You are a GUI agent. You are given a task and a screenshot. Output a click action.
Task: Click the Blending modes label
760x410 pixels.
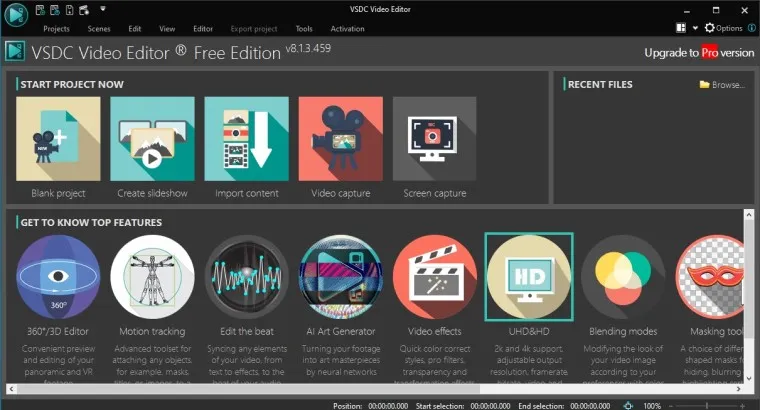(x=623, y=331)
